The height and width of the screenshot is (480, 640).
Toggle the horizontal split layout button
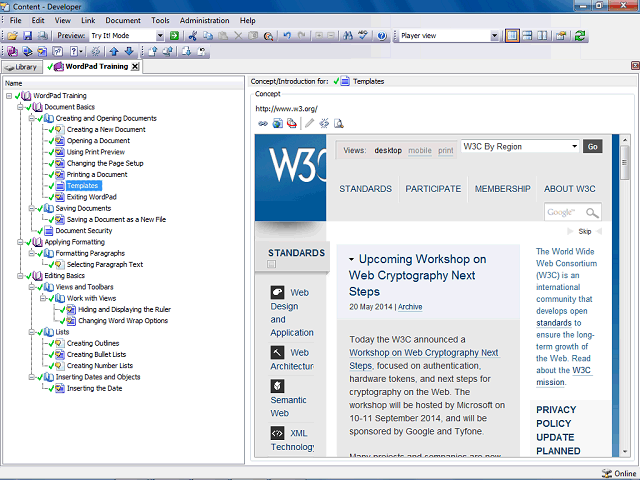point(527,36)
